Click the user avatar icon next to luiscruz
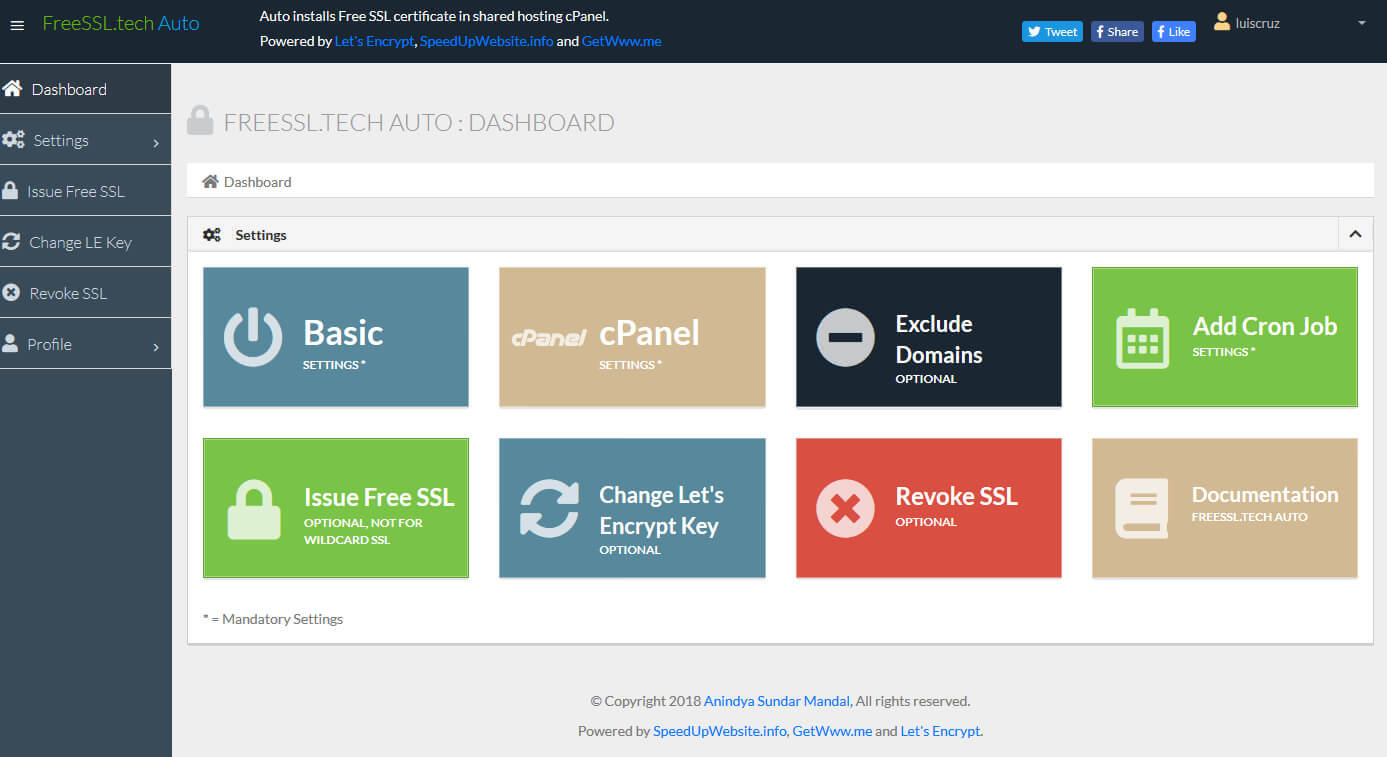Image resolution: width=1387 pixels, height=757 pixels. (1221, 21)
